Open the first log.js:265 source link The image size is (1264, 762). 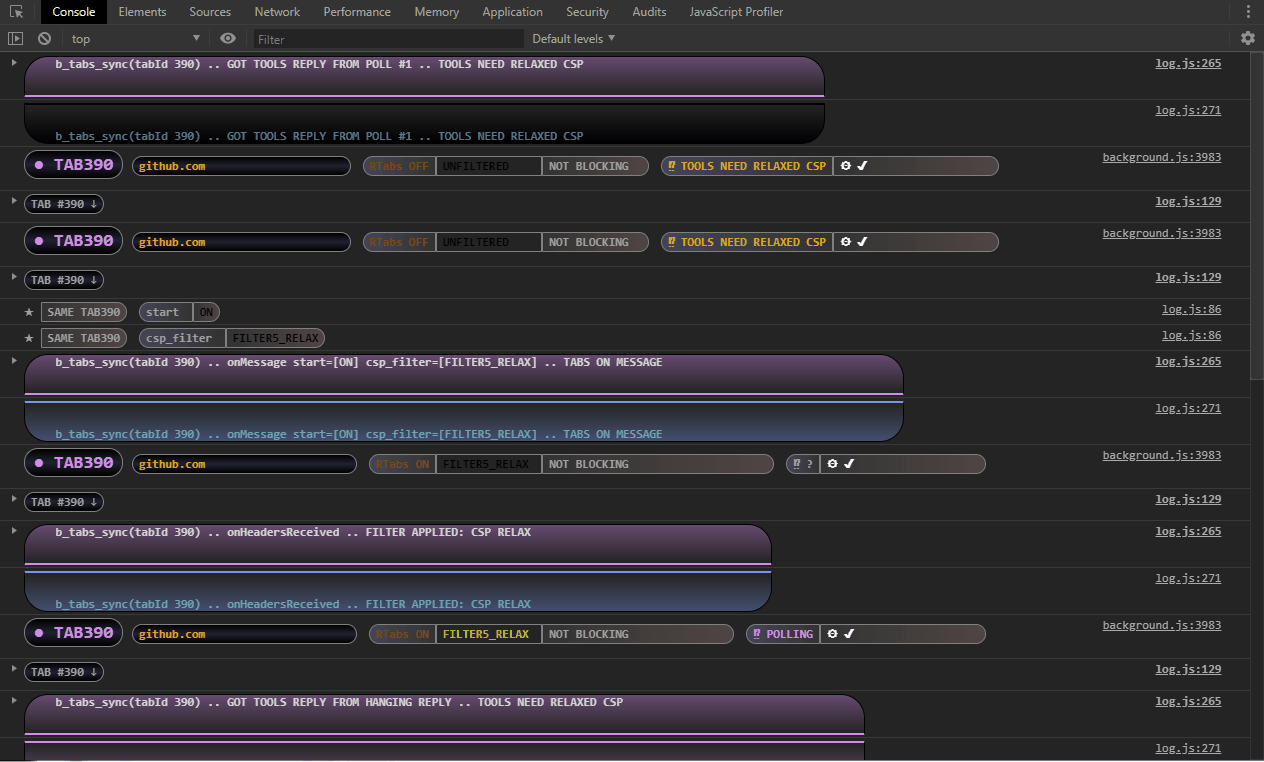pos(1188,63)
